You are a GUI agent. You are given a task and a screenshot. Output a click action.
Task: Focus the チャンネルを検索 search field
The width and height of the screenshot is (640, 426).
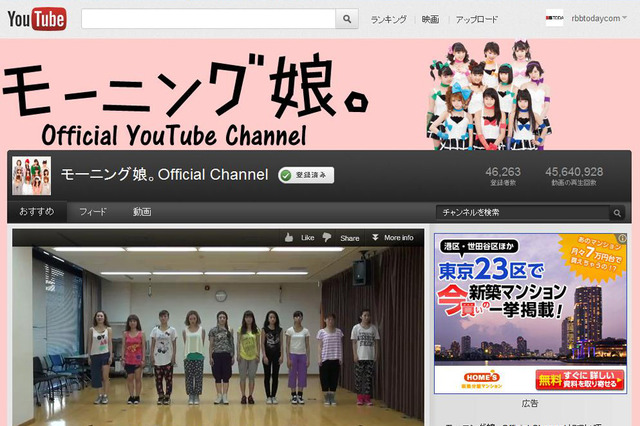pyautogui.click(x=522, y=213)
